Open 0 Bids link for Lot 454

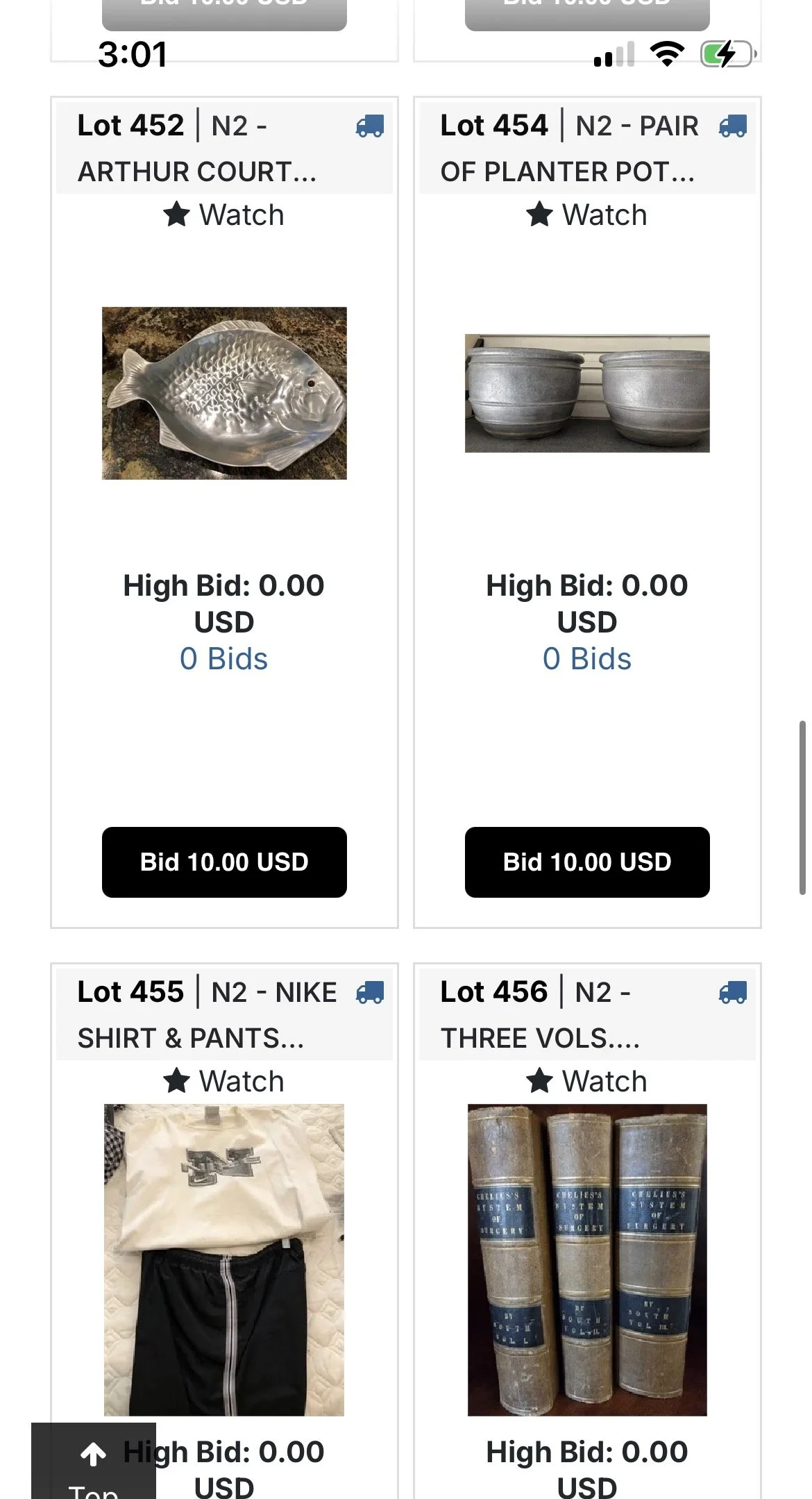(x=587, y=659)
